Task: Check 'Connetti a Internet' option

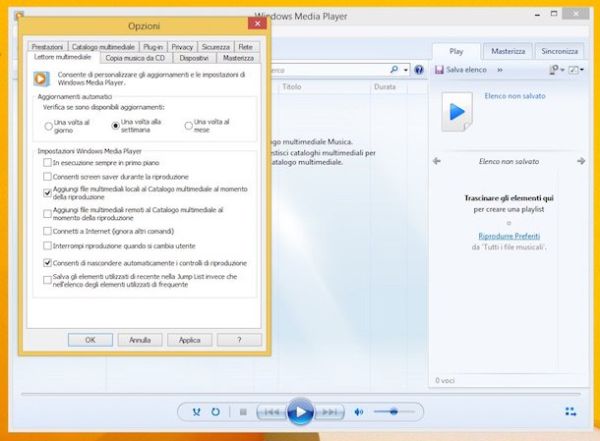Action: [x=48, y=231]
